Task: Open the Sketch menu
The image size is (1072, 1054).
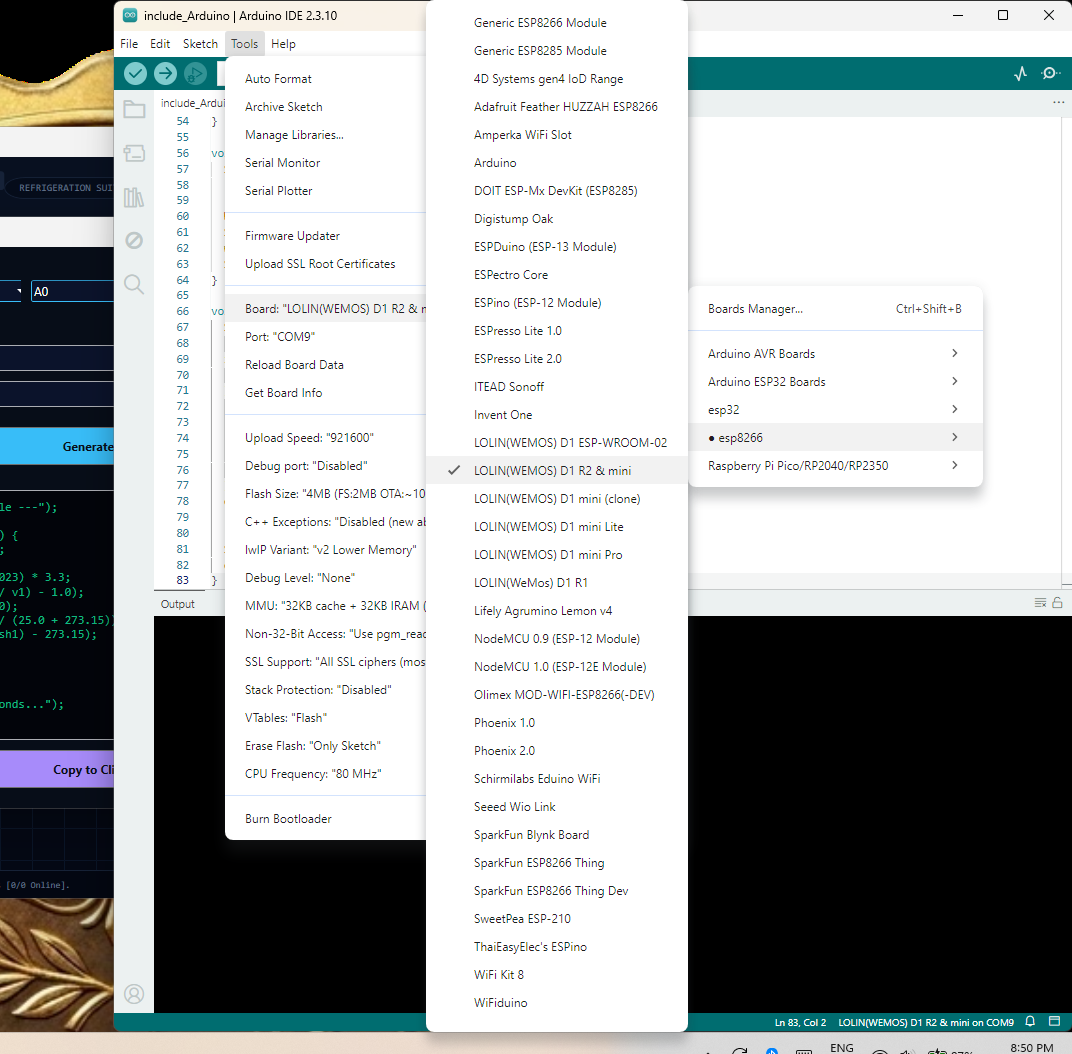Action: point(200,44)
